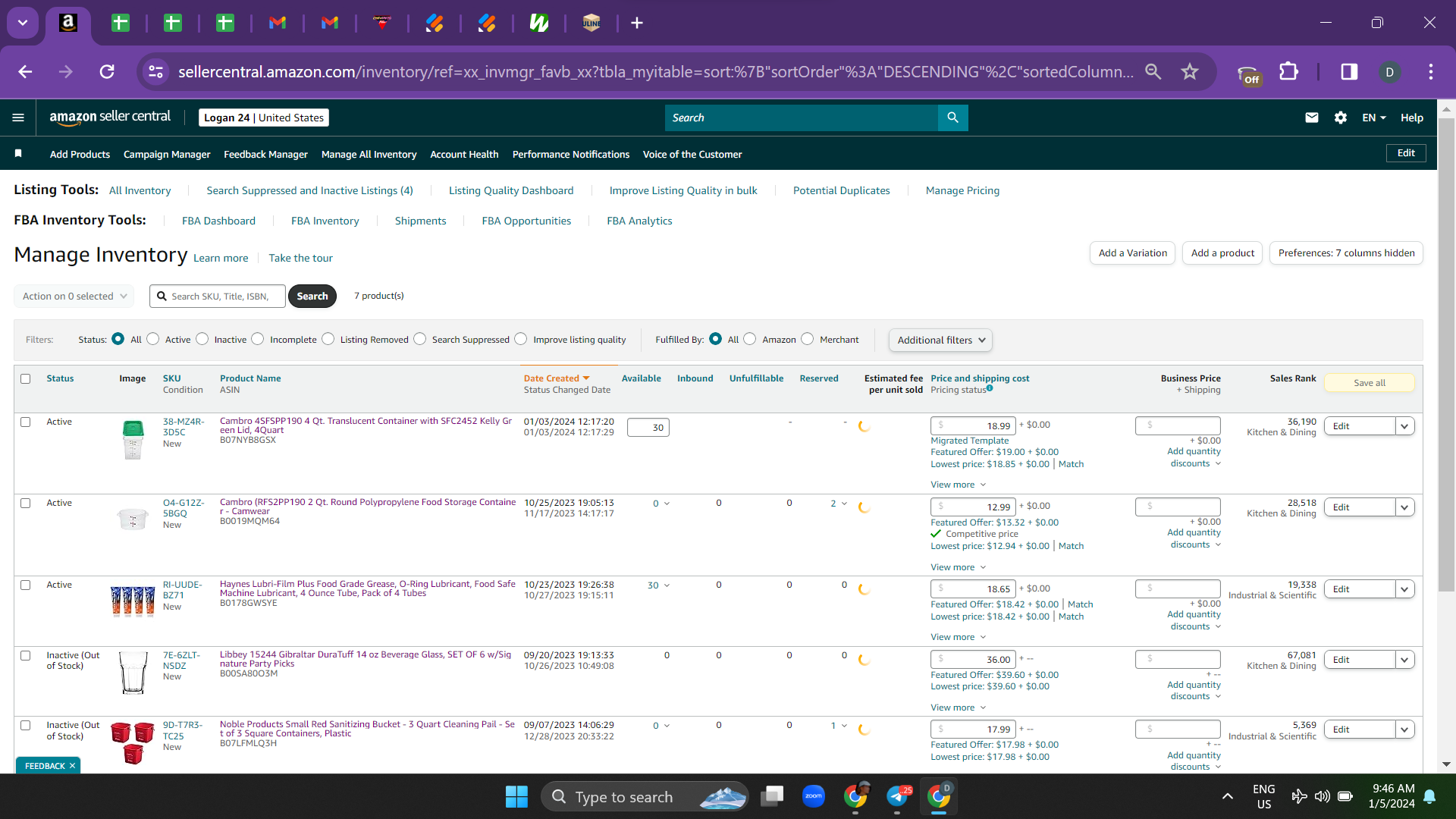Image resolution: width=1456 pixels, height=819 pixels.
Task: Open the Action on 0 selected dropdown
Action: (x=74, y=296)
